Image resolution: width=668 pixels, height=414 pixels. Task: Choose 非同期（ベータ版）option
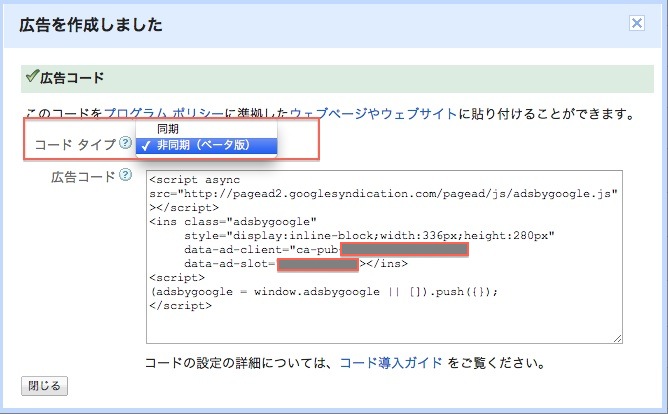click(207, 145)
